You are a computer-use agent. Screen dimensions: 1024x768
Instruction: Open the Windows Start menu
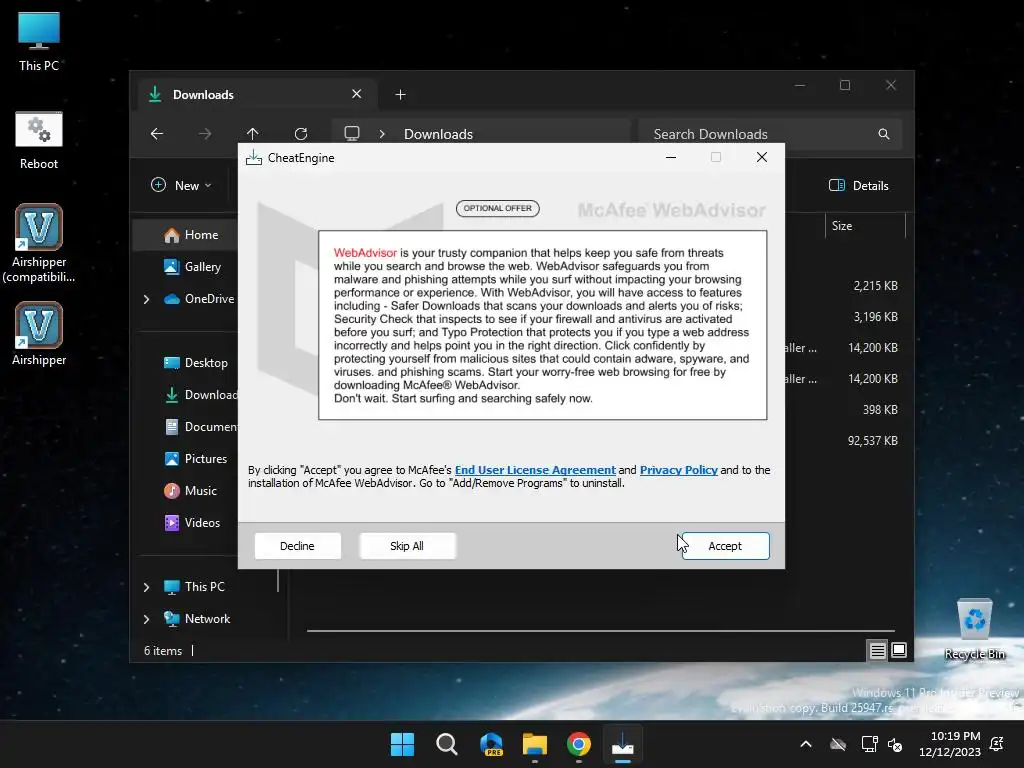[x=402, y=744]
